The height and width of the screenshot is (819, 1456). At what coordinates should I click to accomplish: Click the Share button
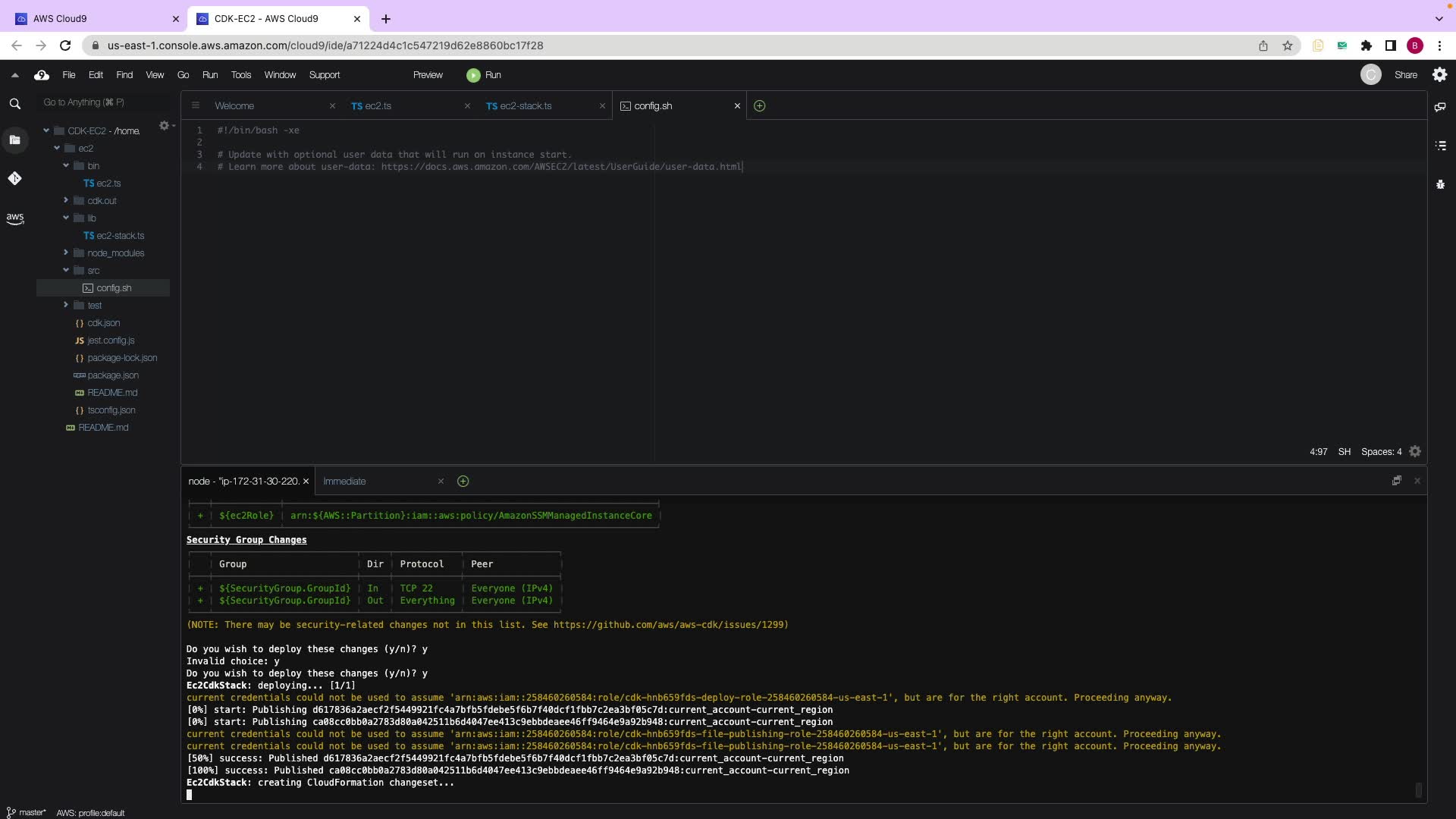[1405, 75]
